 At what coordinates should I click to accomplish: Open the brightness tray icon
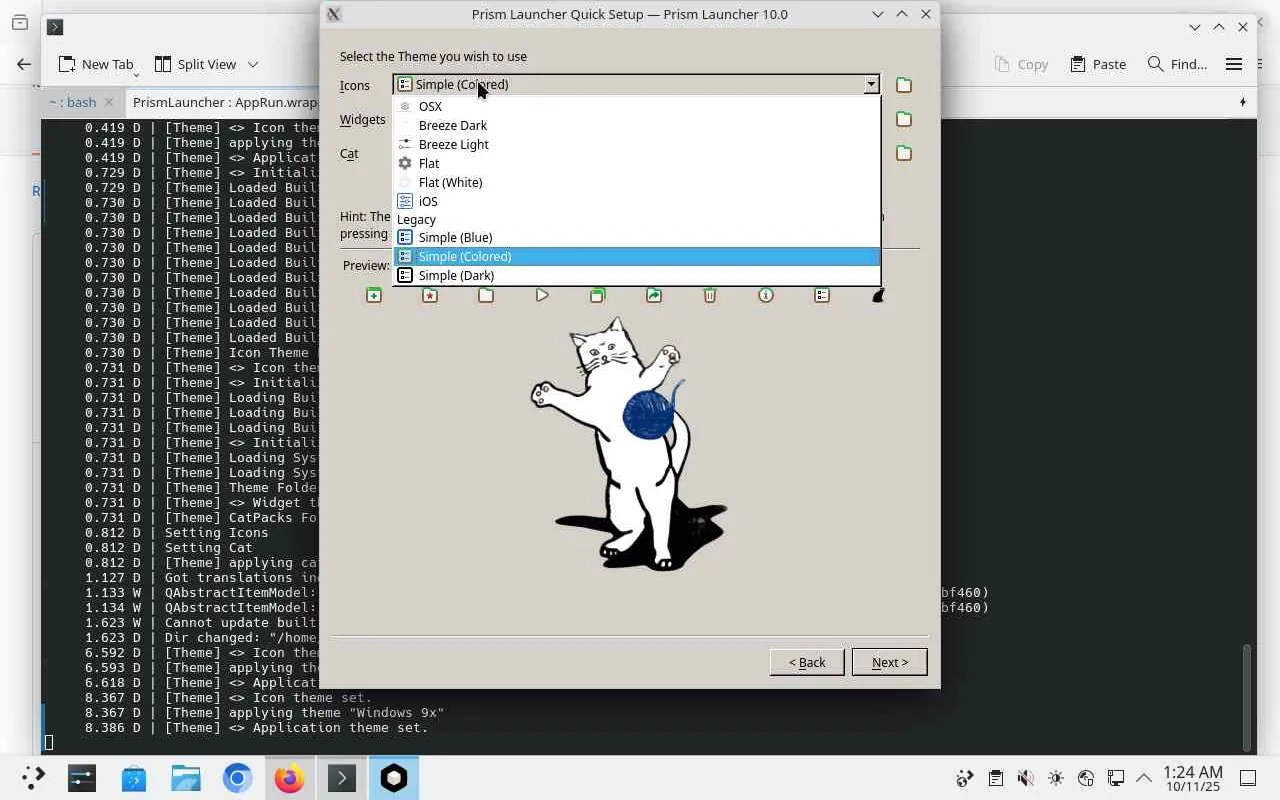pyautogui.click(x=1056, y=778)
